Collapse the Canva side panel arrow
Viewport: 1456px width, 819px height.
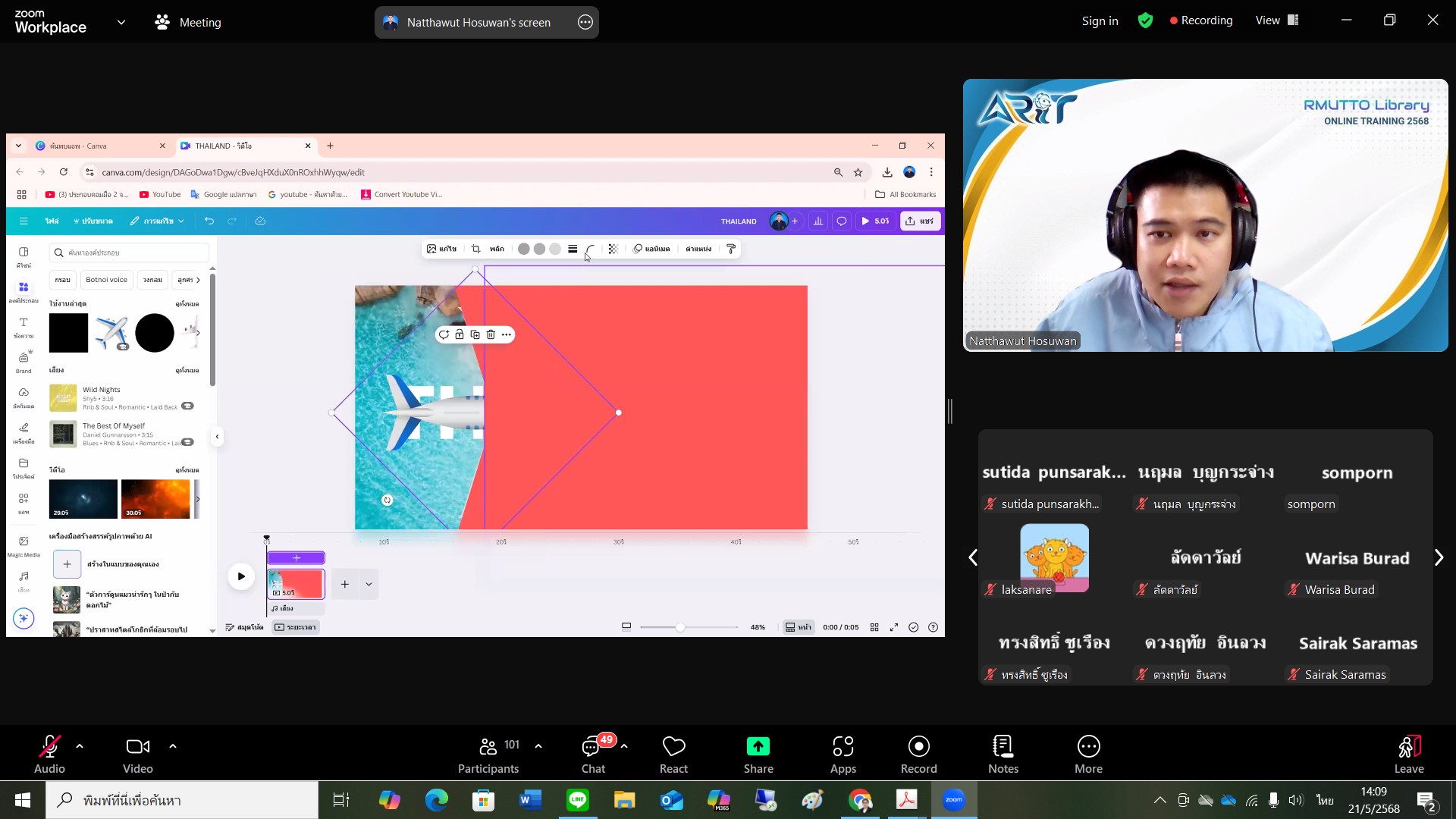pos(217,437)
